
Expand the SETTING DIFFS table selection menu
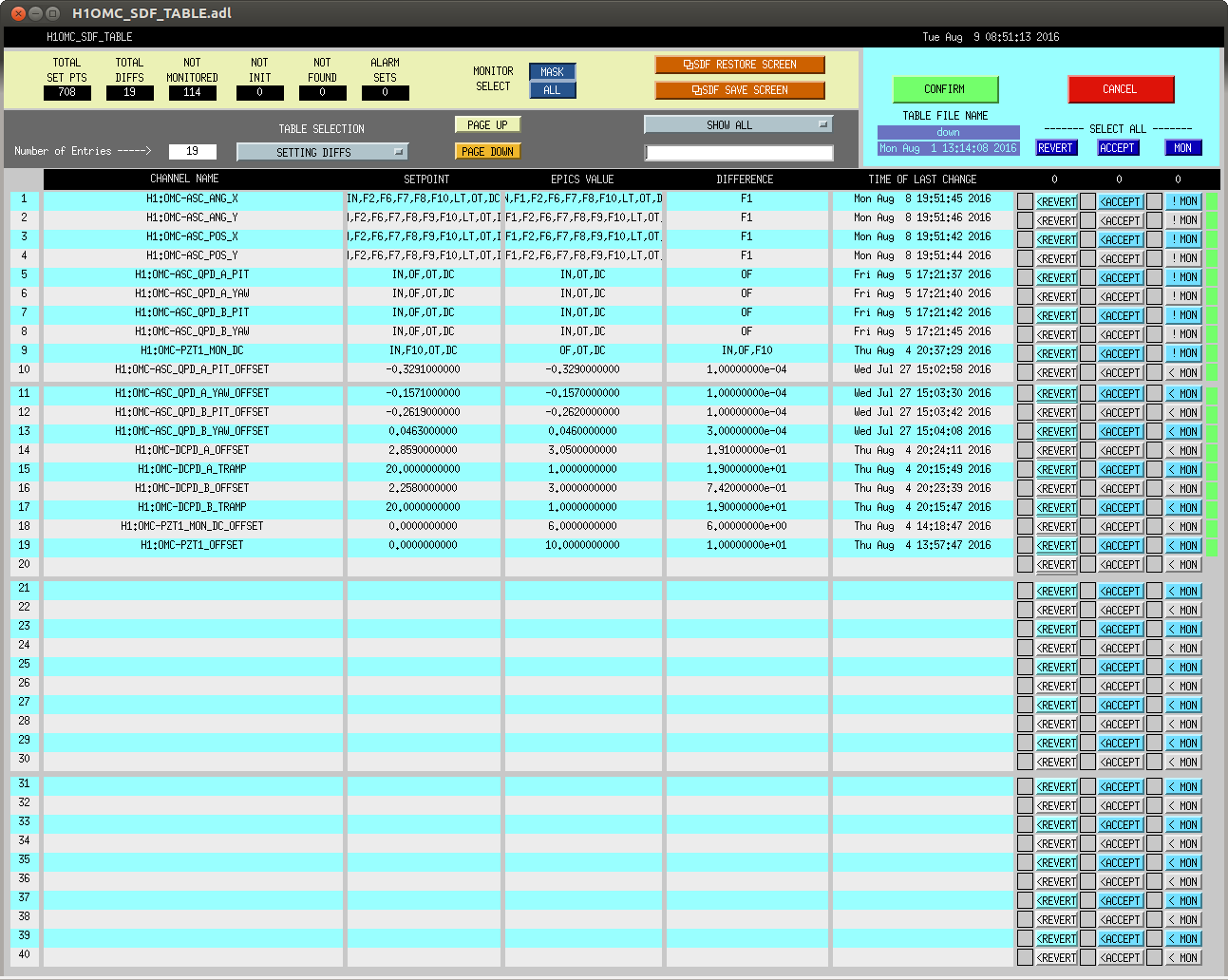322,152
